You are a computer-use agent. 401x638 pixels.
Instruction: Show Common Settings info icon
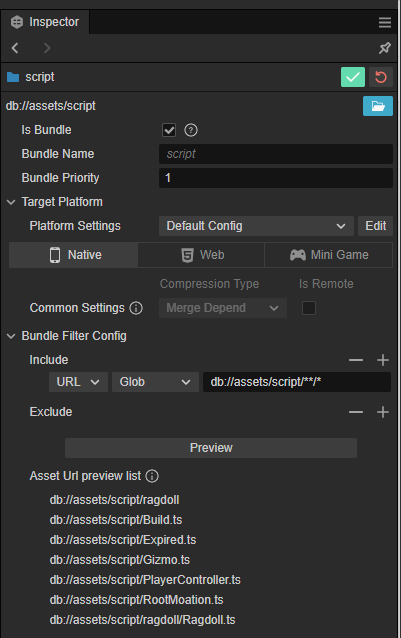pos(136,308)
